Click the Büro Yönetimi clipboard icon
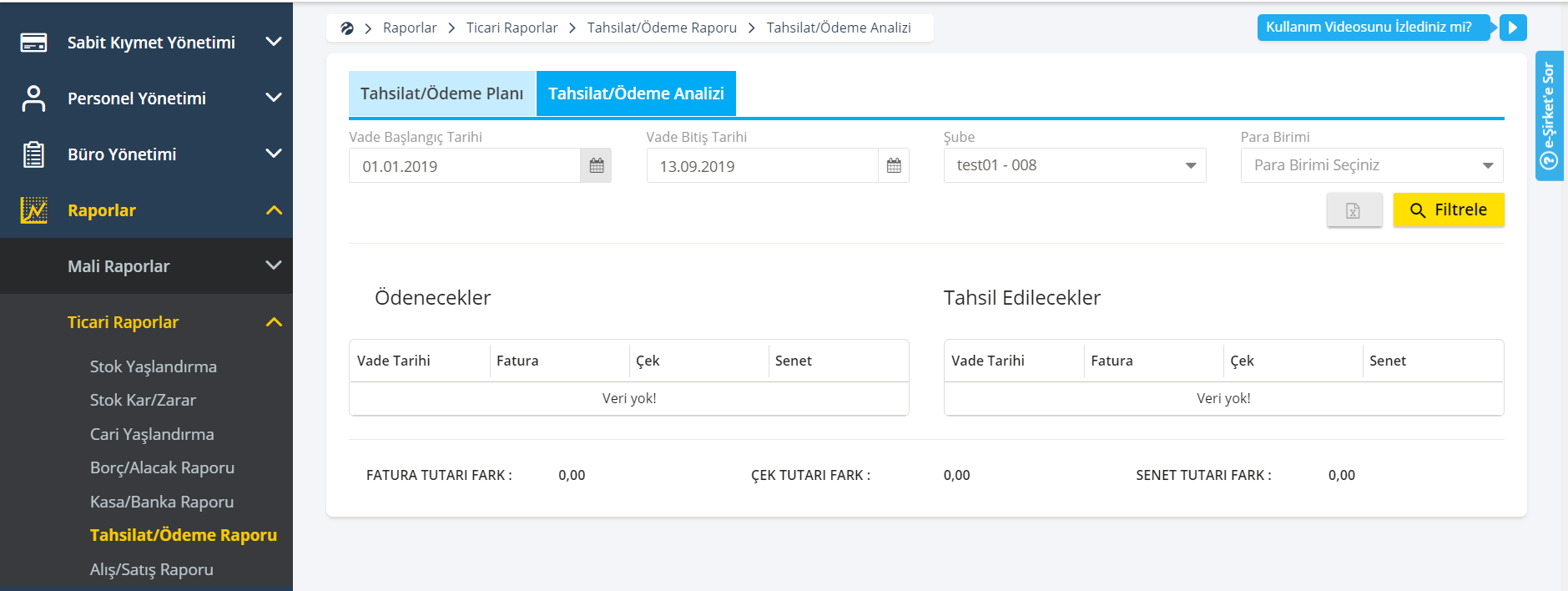1568x591 pixels. click(x=33, y=154)
